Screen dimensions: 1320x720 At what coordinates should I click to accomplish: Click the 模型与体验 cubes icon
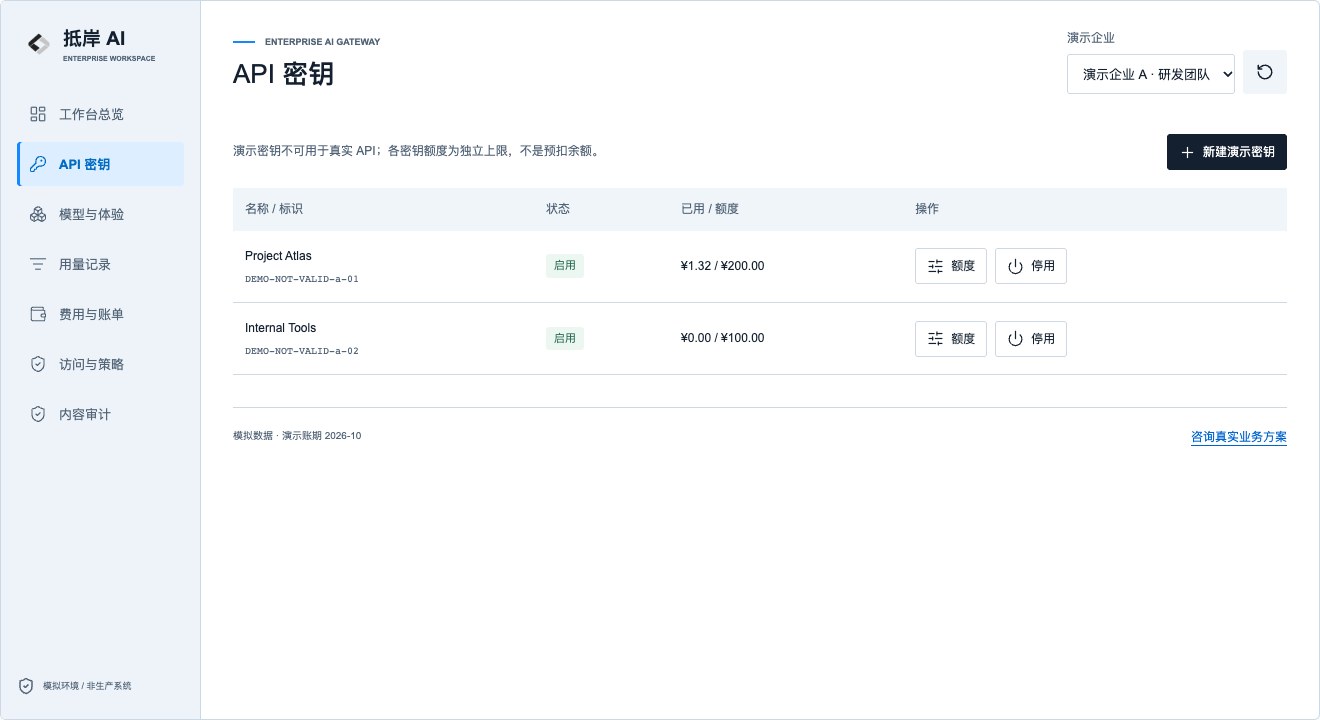tap(38, 214)
